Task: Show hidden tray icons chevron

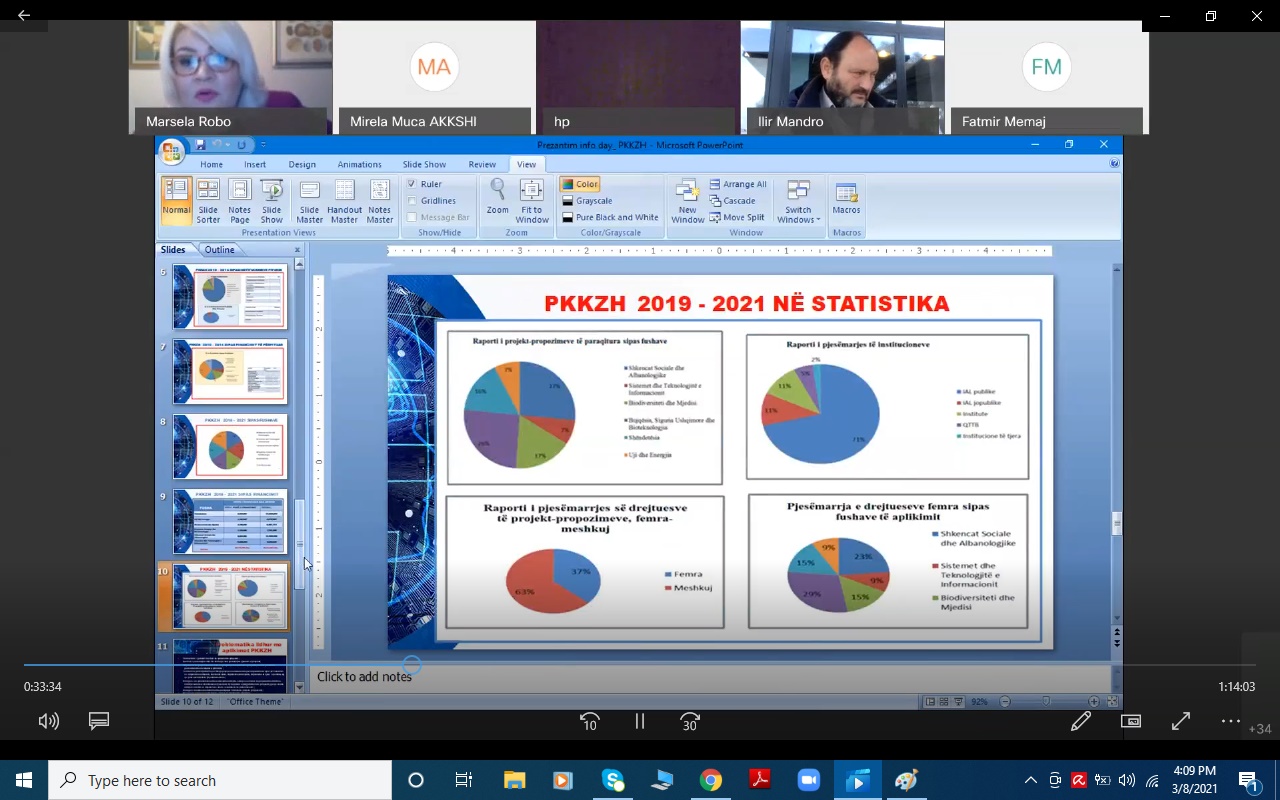Action: click(1031, 780)
